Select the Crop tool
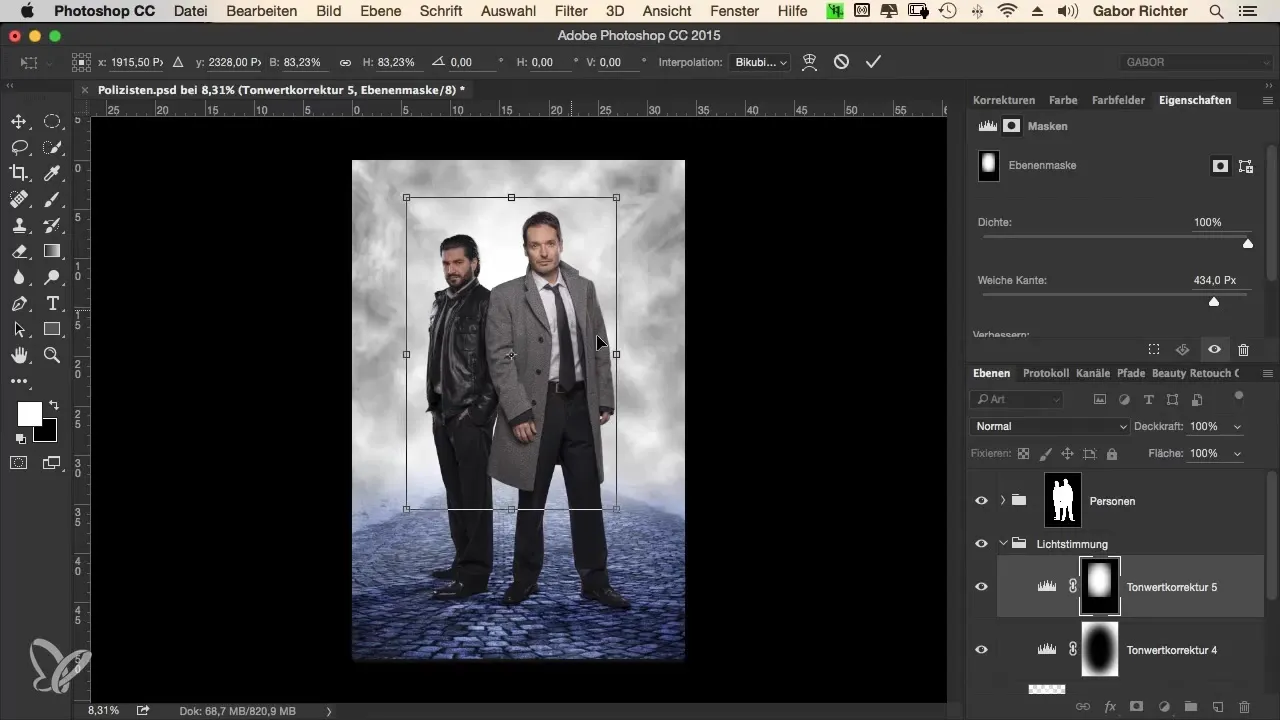The width and height of the screenshot is (1280, 720). (19, 173)
